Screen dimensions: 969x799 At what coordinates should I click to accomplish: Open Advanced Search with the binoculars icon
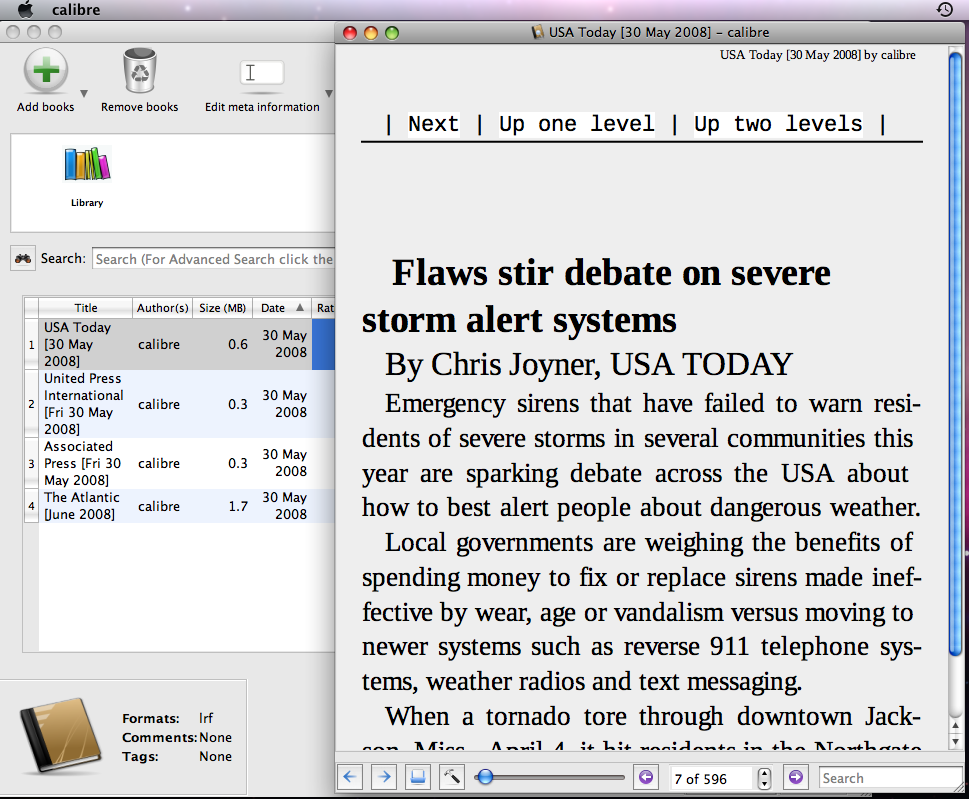pos(23,258)
